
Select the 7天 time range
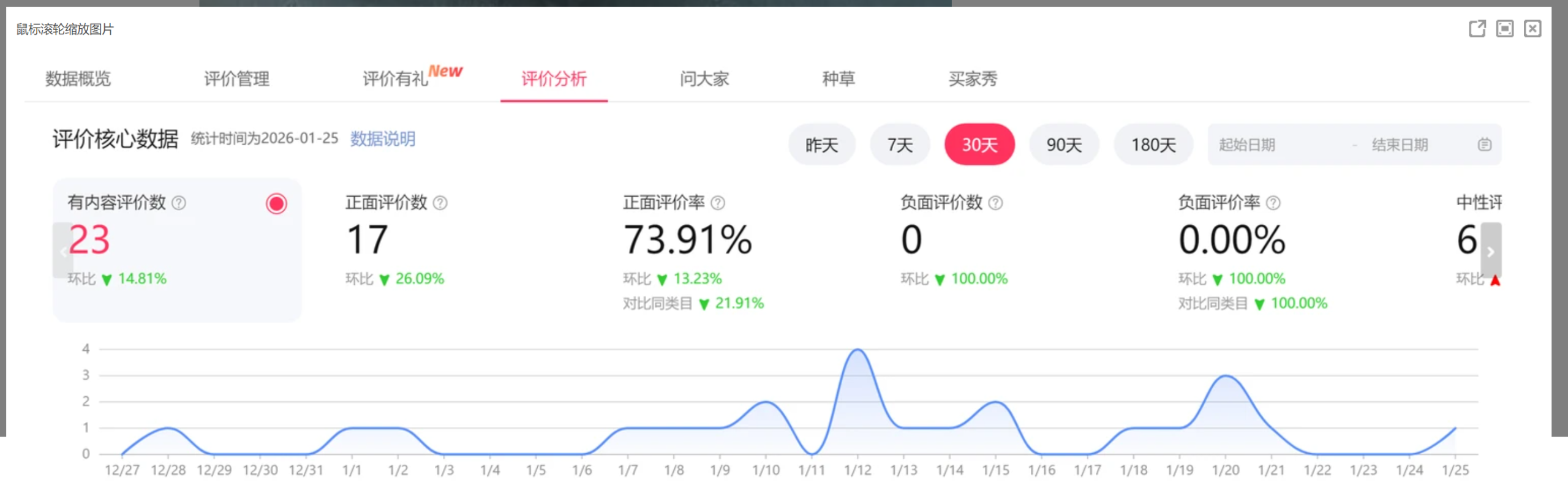pyautogui.click(x=900, y=145)
